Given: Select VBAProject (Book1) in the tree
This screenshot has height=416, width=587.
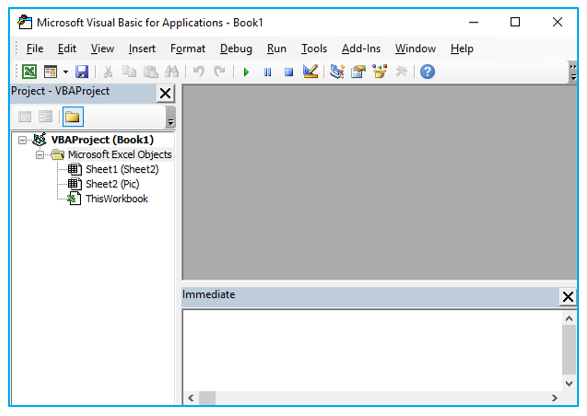Looking at the screenshot, I should pyautogui.click(x=102, y=140).
